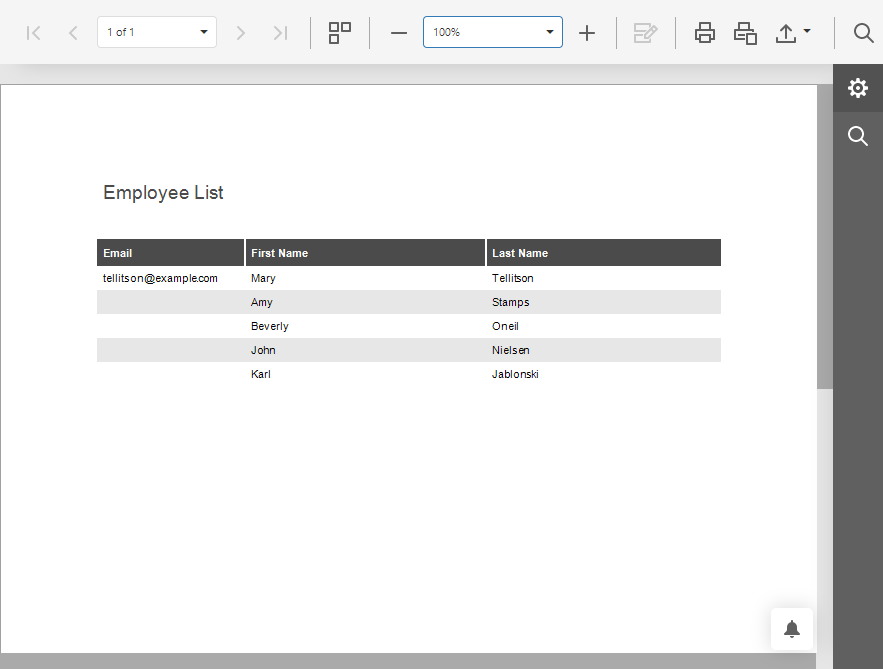
Task: Jump to the last page
Action: click(280, 33)
